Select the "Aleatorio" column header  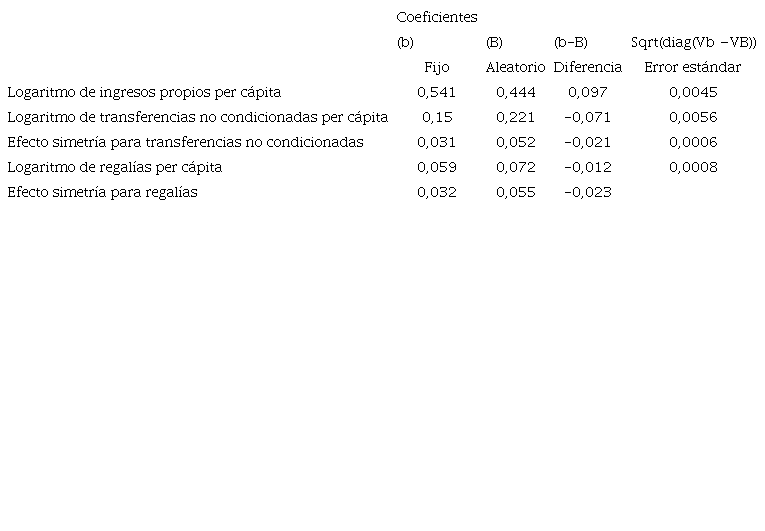[x=515, y=67]
